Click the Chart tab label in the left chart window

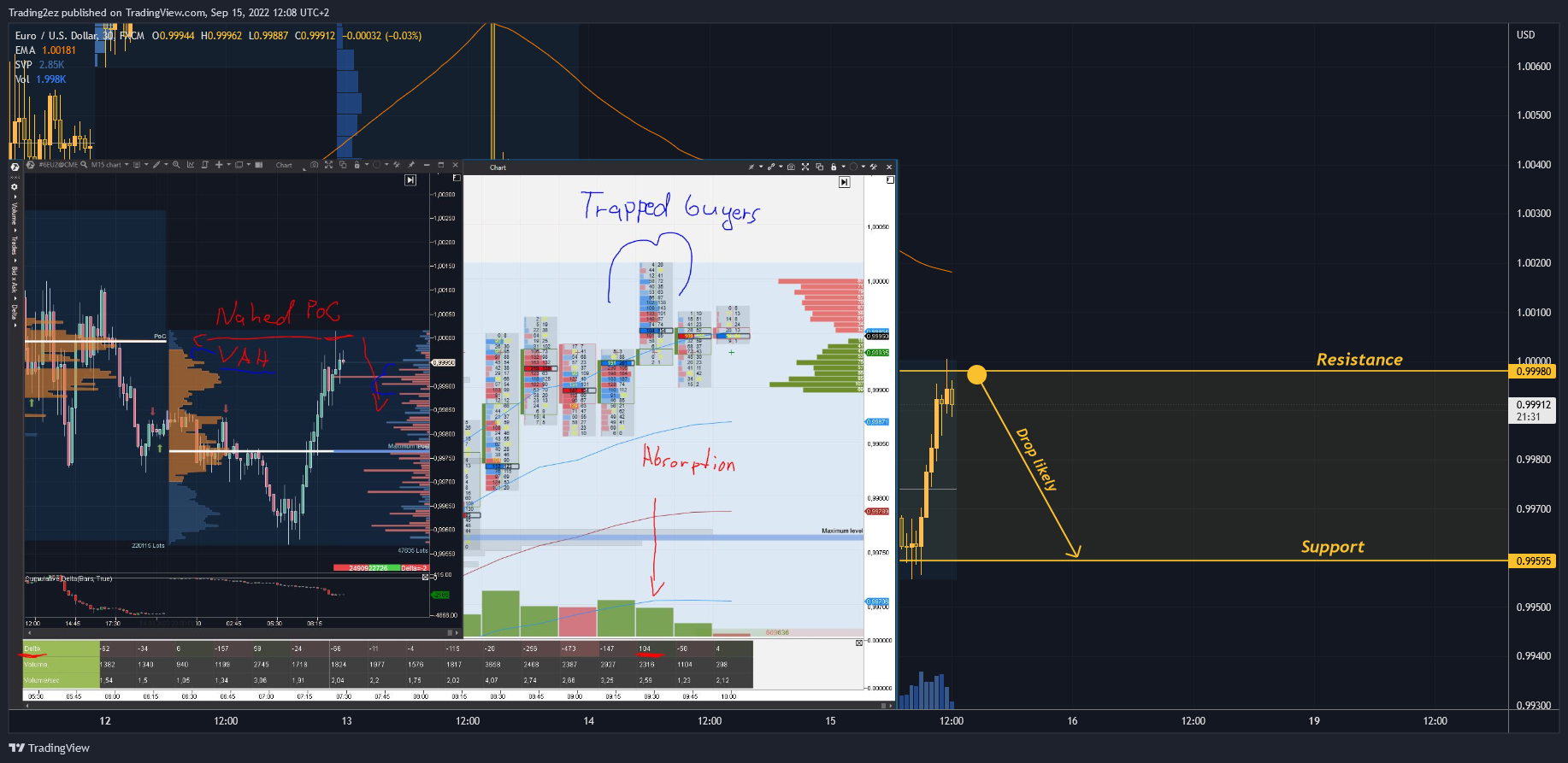(284, 165)
